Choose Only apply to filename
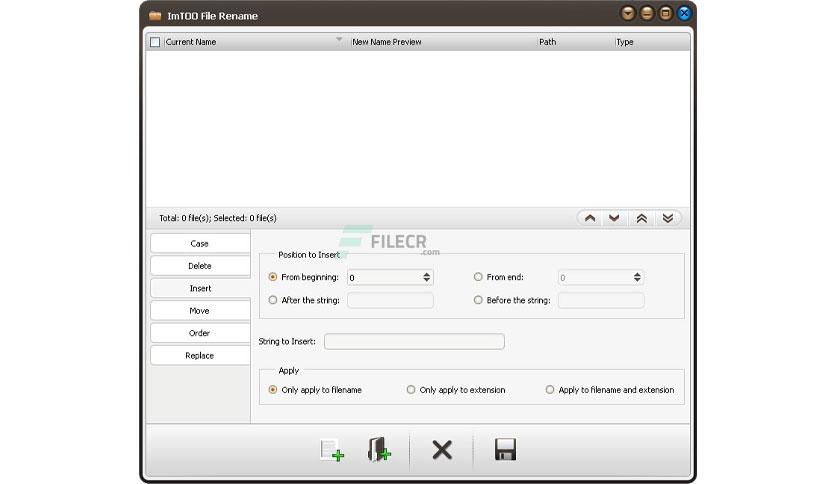 click(x=273, y=390)
